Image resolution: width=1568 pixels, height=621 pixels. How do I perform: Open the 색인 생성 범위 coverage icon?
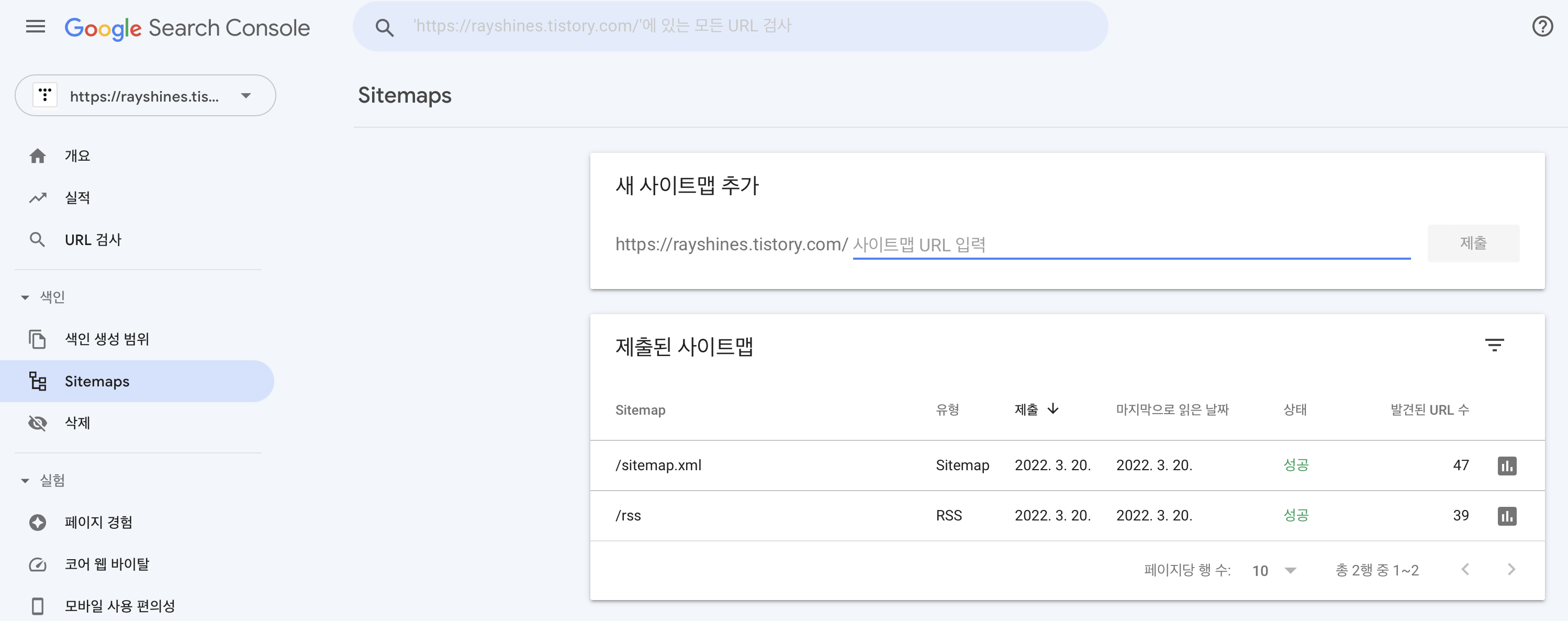click(38, 339)
